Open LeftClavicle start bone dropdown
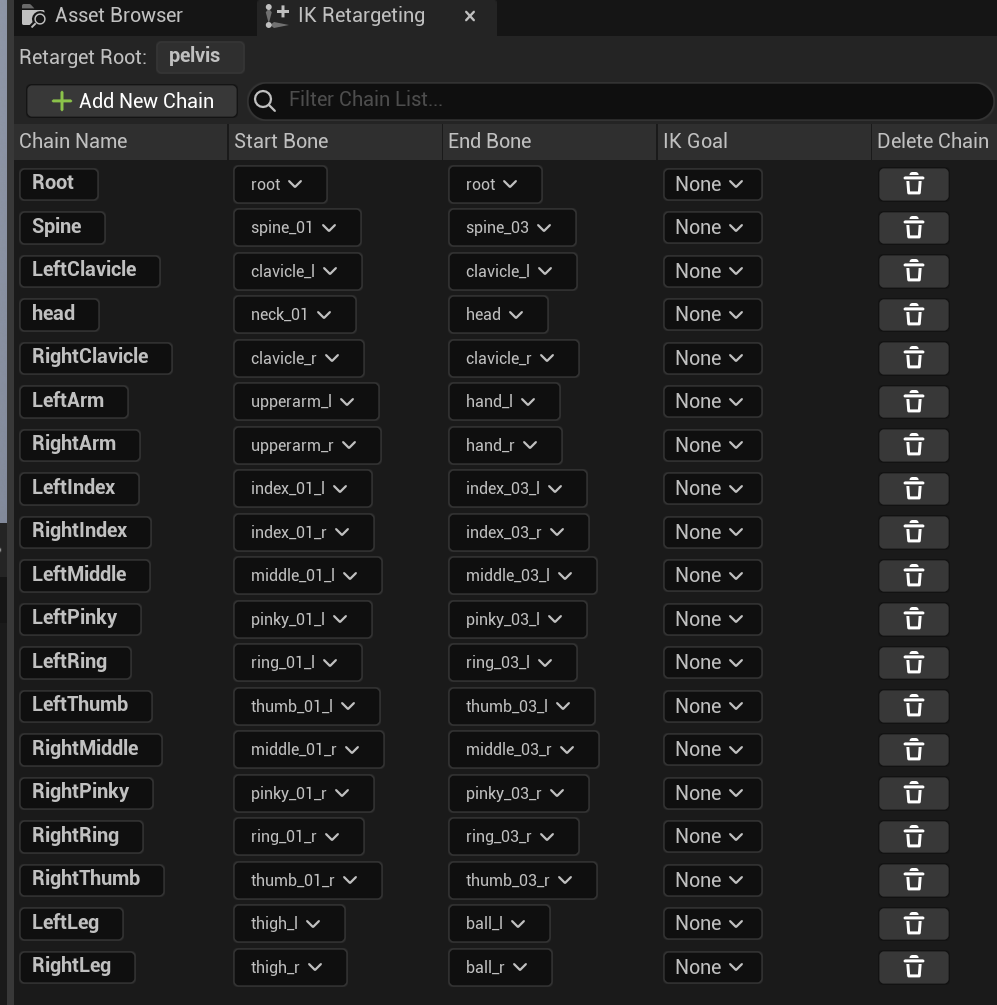This screenshot has height=1005, width=997. [297, 271]
